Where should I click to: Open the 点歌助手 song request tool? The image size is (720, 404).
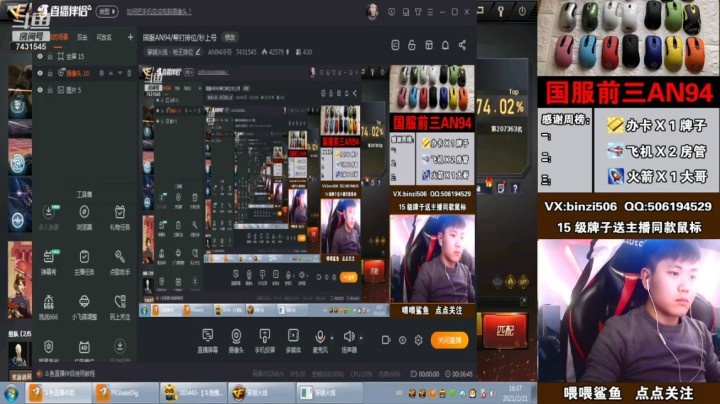(120, 262)
